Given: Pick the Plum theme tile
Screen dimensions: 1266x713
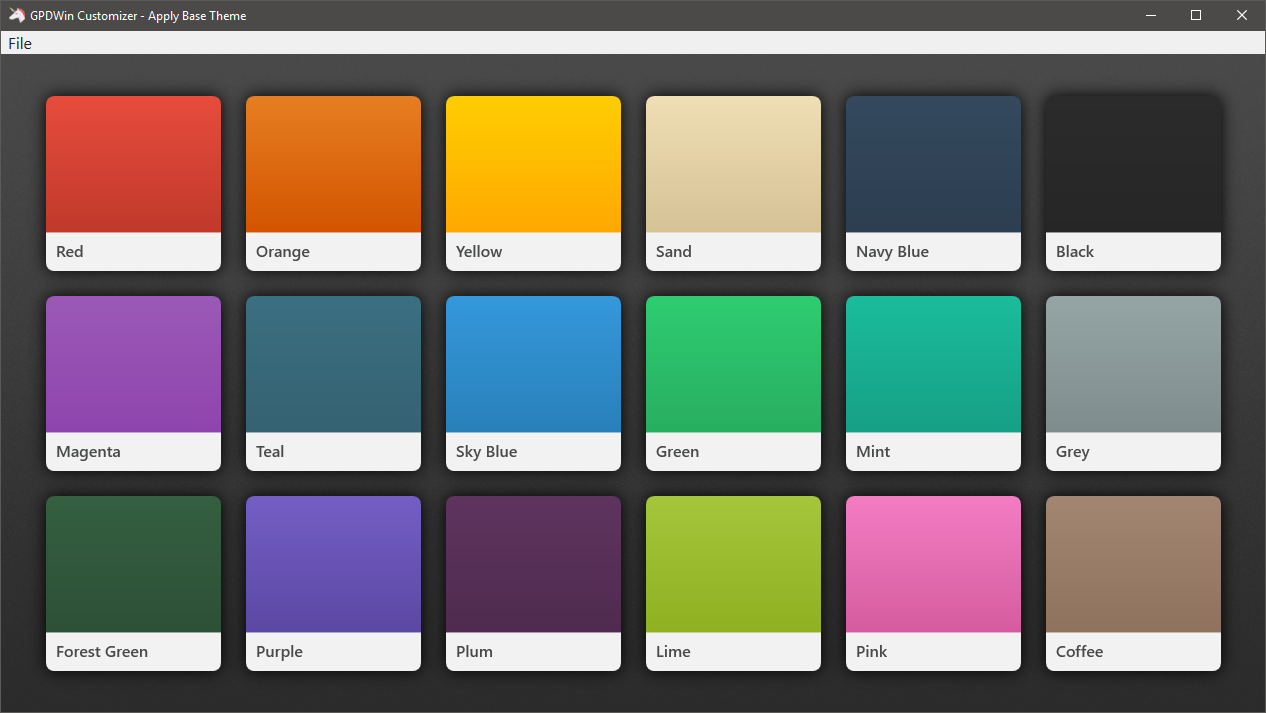Looking at the screenshot, I should tap(533, 583).
